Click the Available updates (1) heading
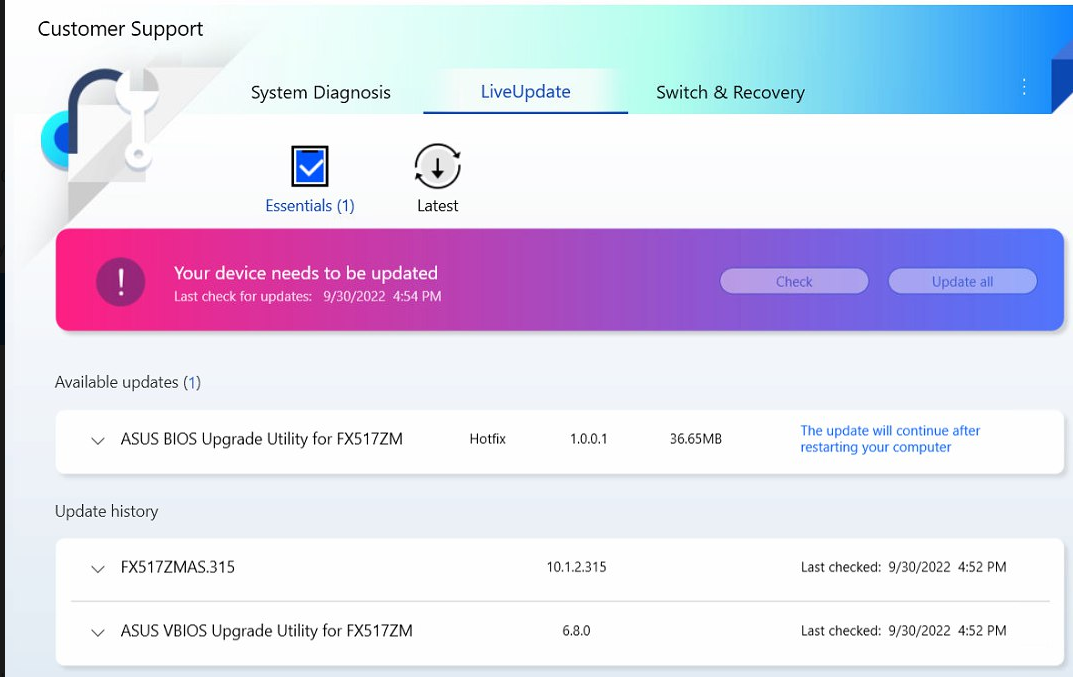Screen dimensions: 1073x677 (x=128, y=382)
